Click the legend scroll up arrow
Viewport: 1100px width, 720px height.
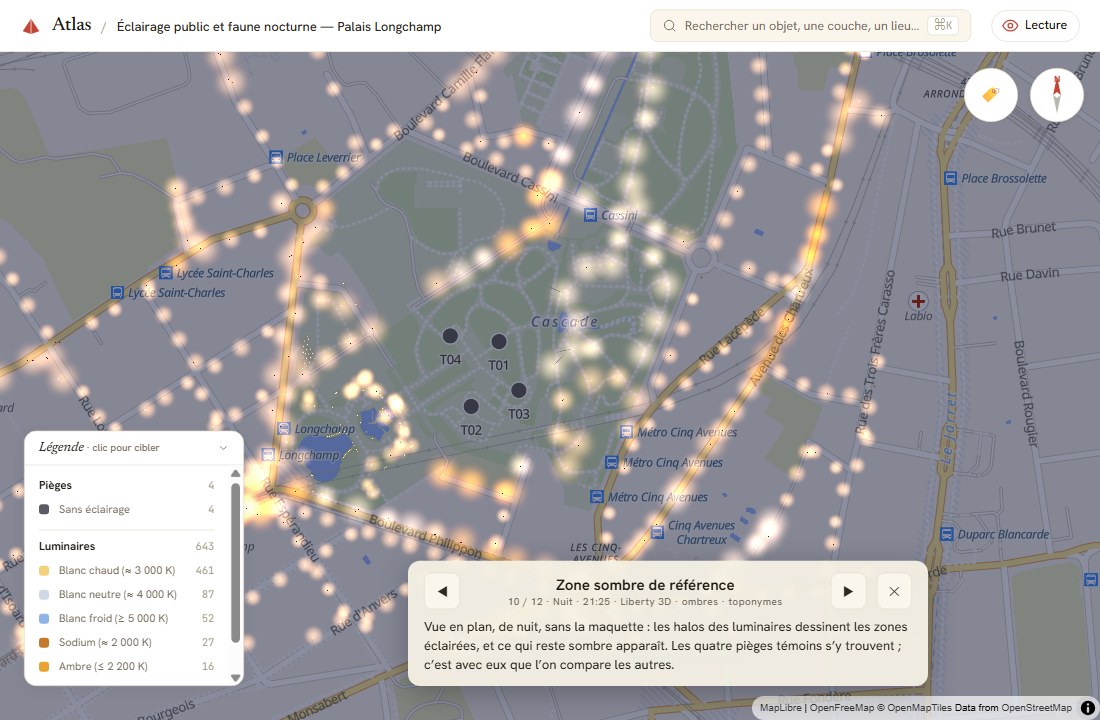tap(236, 473)
